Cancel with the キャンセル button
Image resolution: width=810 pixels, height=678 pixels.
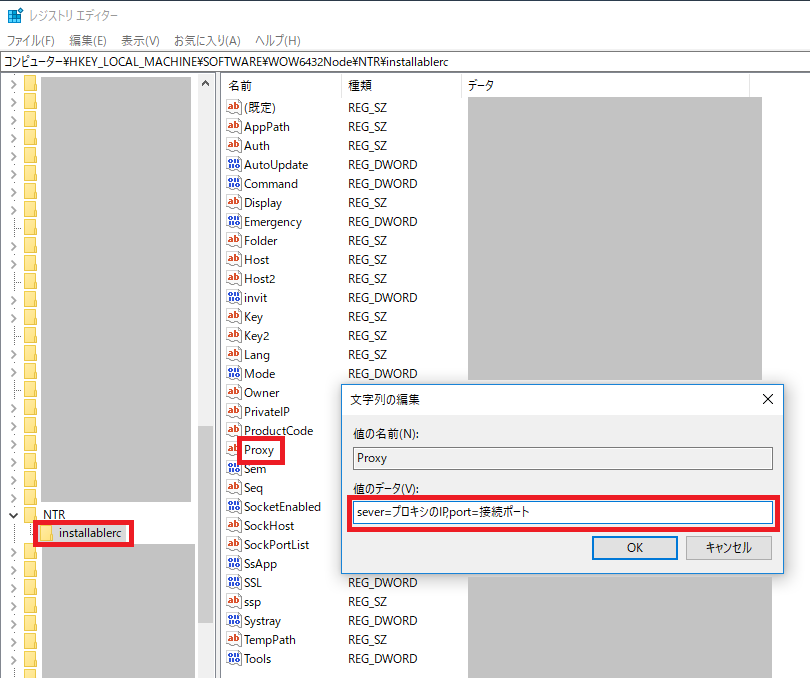pos(729,548)
